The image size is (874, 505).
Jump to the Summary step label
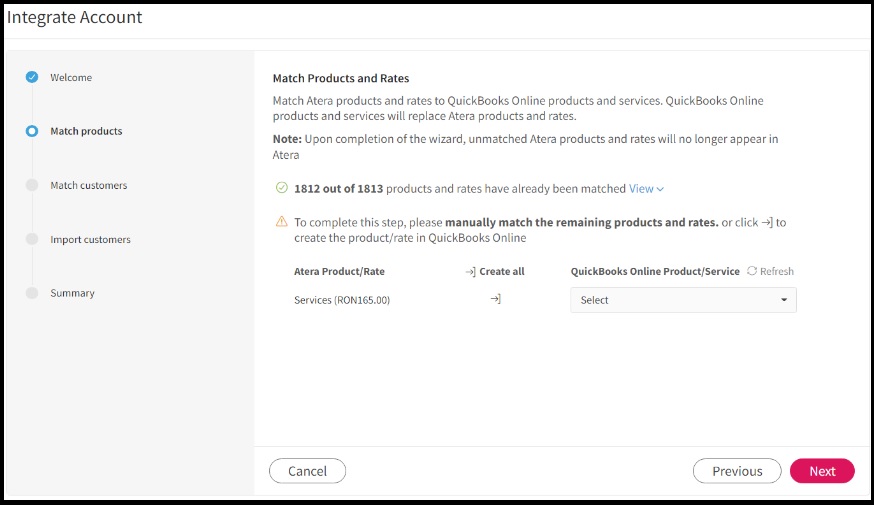72,293
